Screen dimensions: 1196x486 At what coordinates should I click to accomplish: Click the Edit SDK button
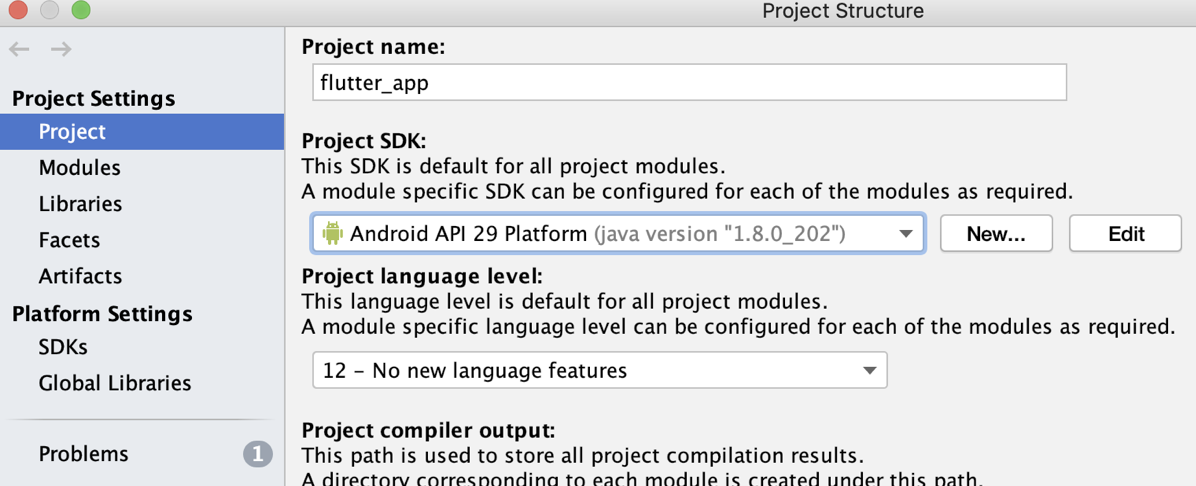[1126, 233]
